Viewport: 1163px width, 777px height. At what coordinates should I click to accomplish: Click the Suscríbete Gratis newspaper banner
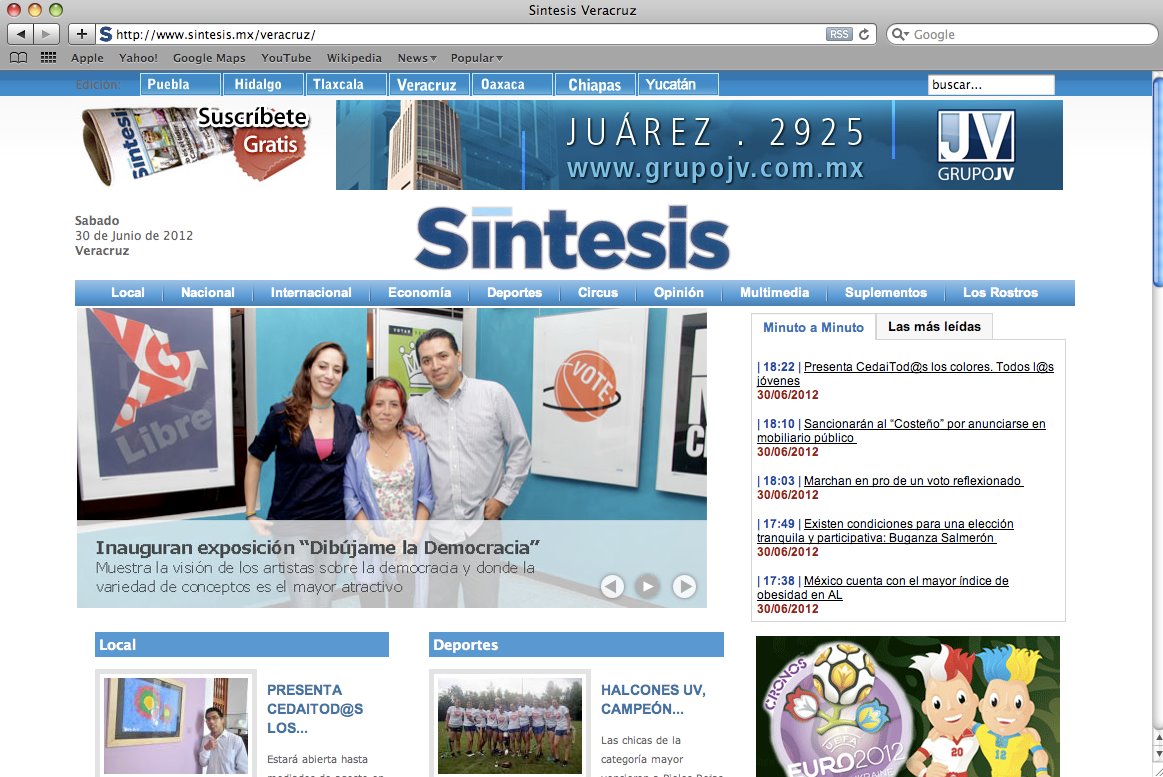tap(196, 145)
